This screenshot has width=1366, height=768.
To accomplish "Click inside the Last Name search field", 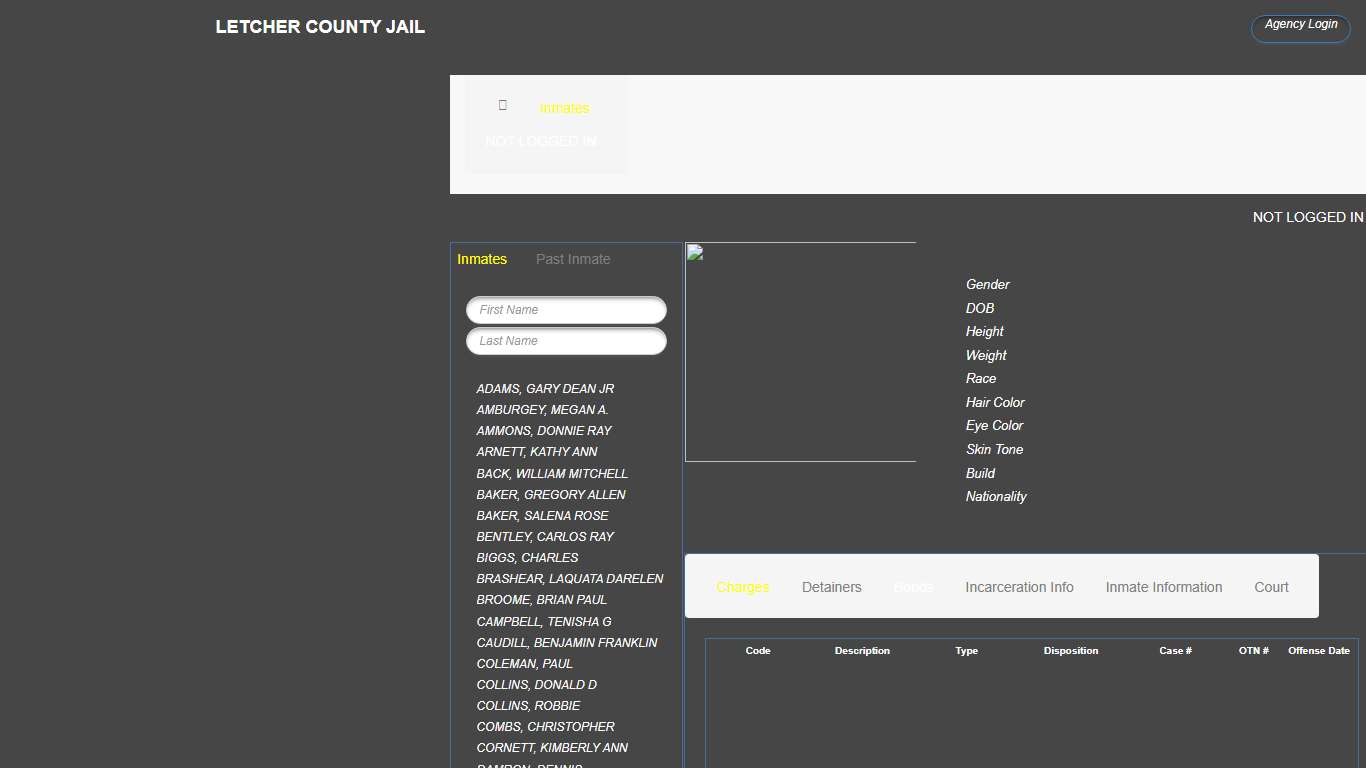I will point(566,341).
